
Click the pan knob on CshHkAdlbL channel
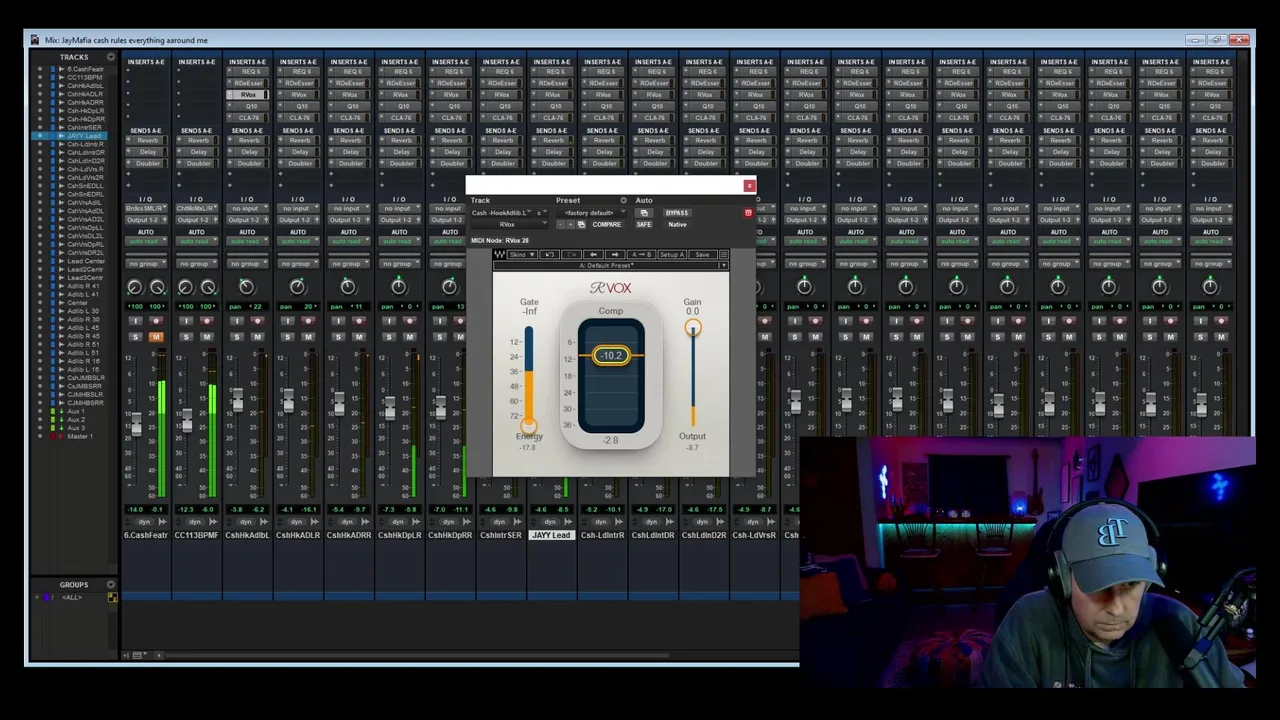[x=247, y=287]
